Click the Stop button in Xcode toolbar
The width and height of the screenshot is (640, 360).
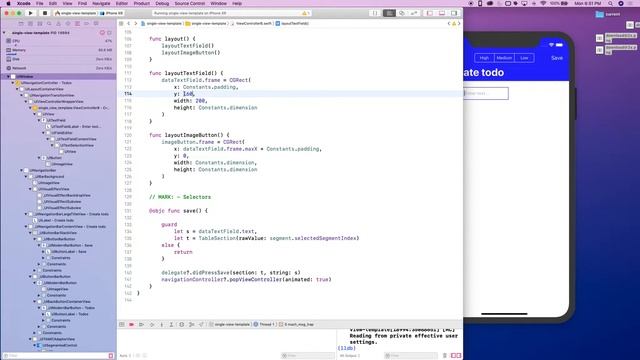45,13
